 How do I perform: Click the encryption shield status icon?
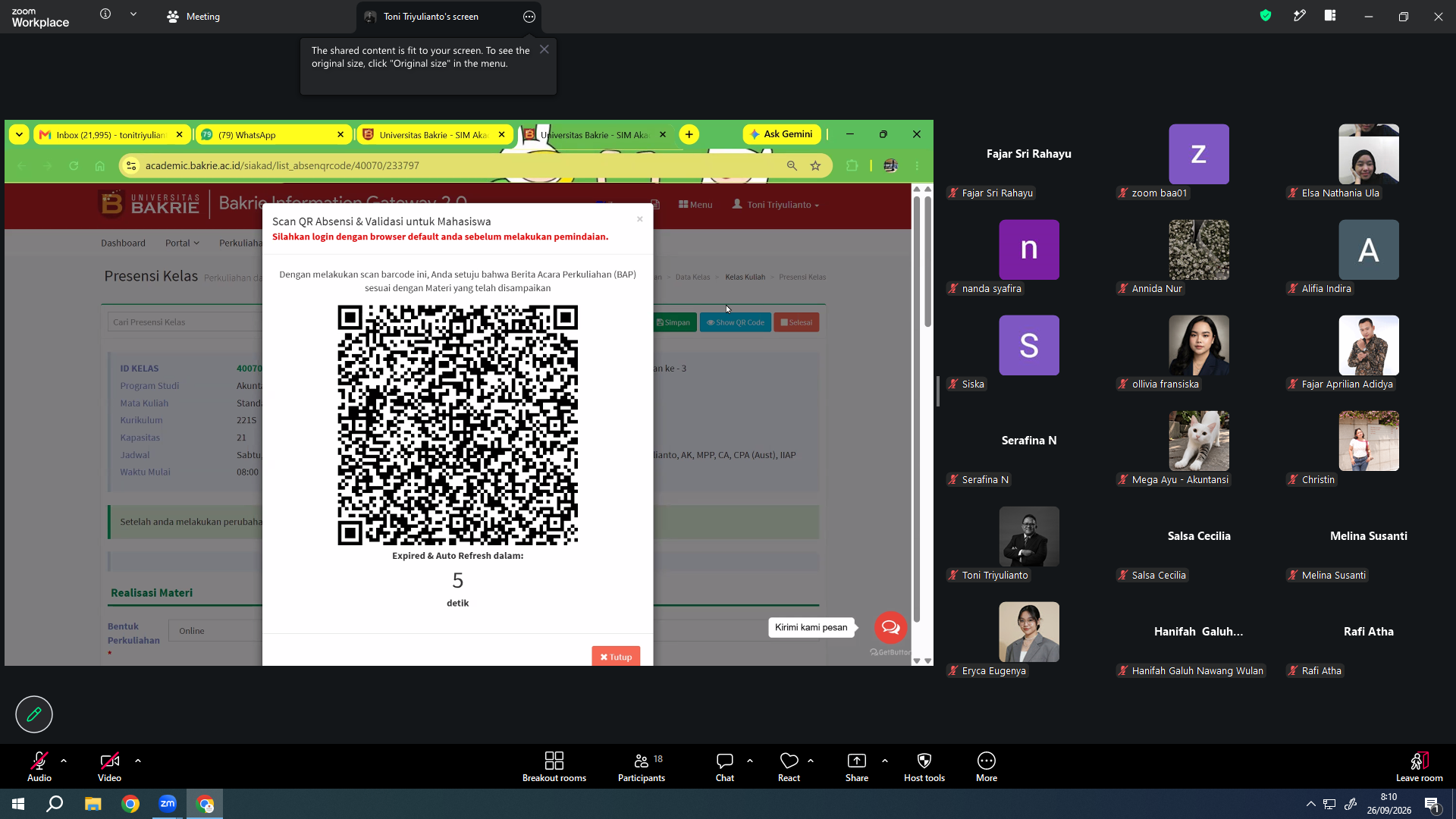[x=1266, y=16]
